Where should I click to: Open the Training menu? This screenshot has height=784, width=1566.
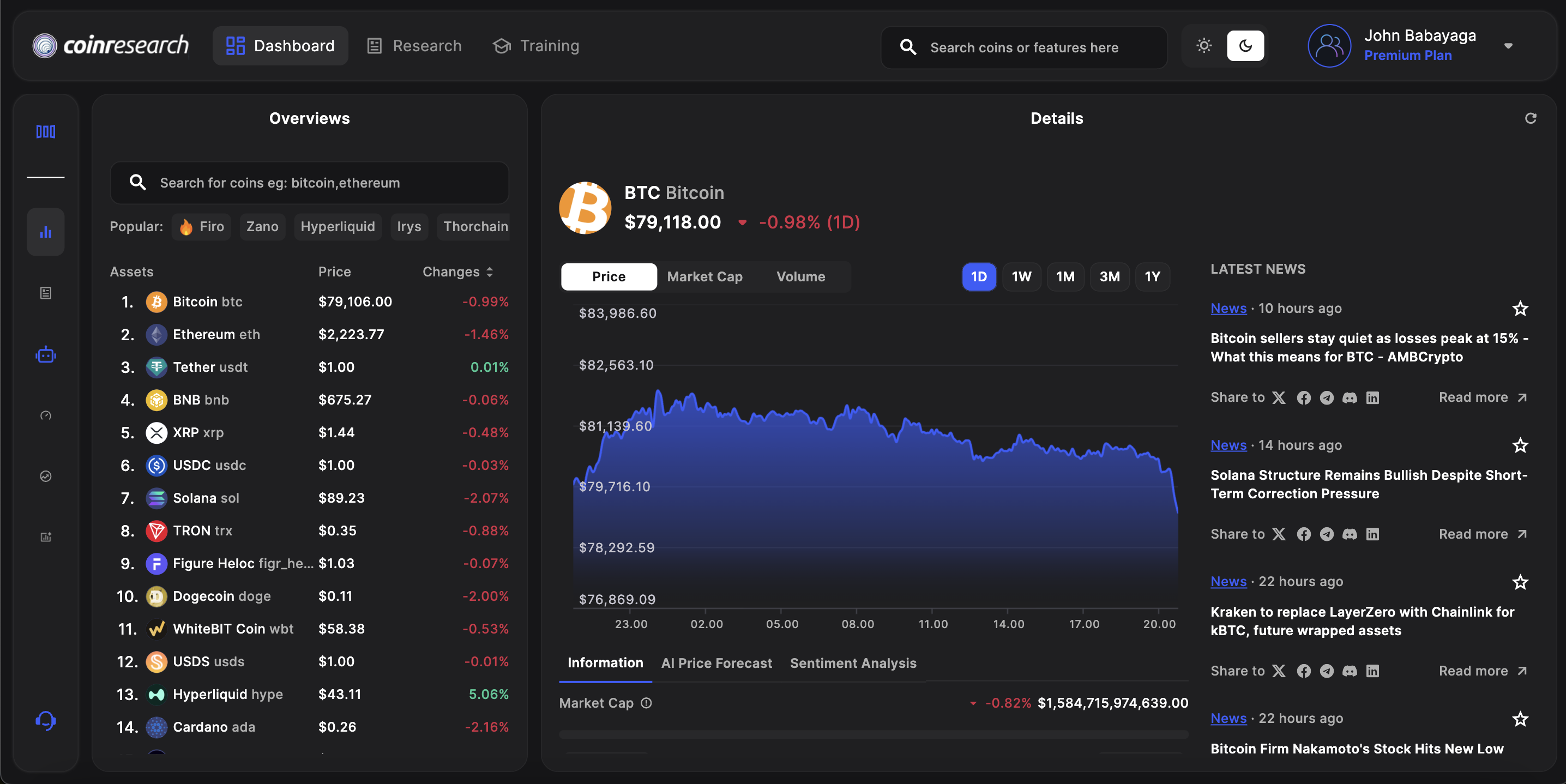[x=535, y=46]
